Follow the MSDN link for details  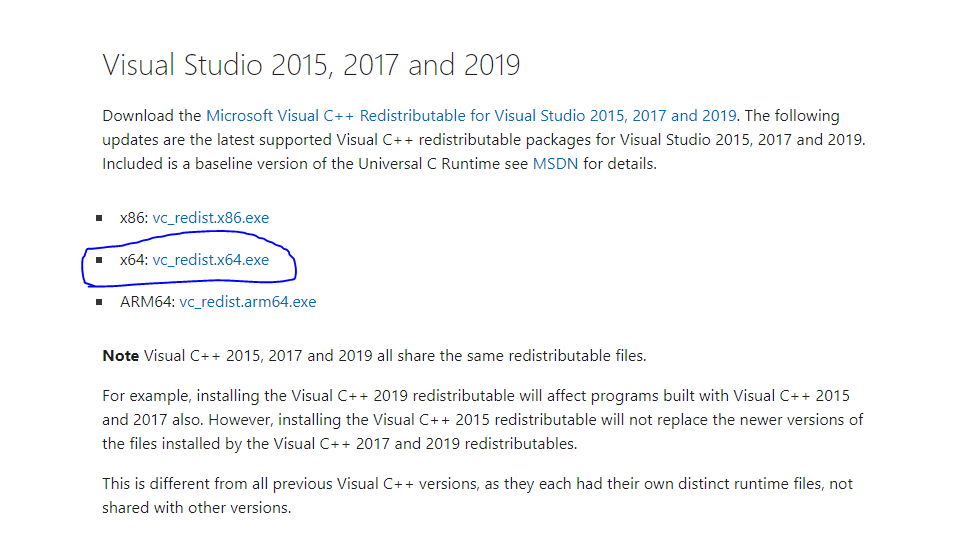tap(554, 164)
